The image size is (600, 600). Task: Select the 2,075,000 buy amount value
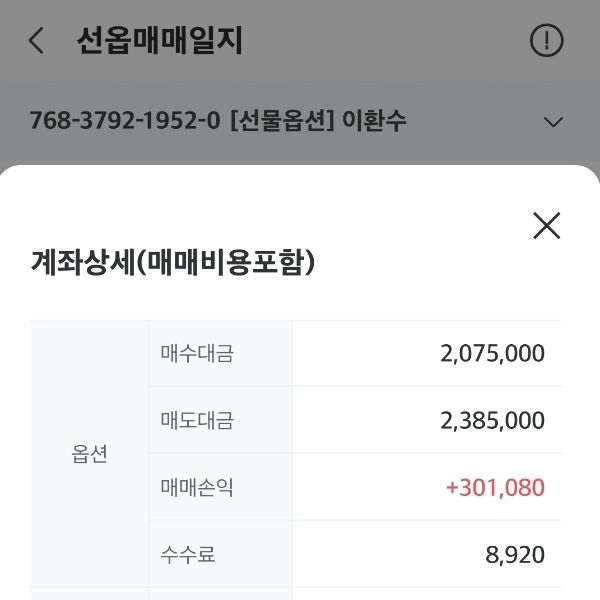[492, 353]
